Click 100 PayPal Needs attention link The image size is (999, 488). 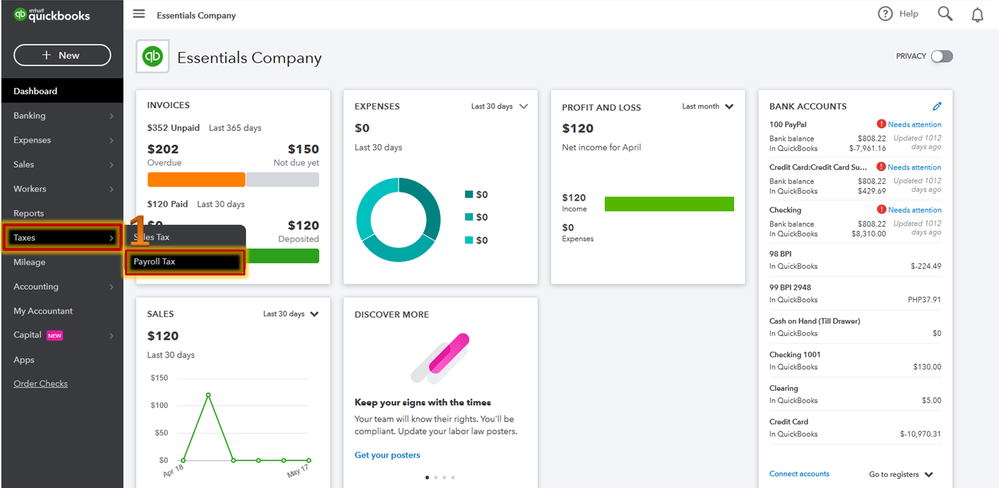(x=914, y=124)
